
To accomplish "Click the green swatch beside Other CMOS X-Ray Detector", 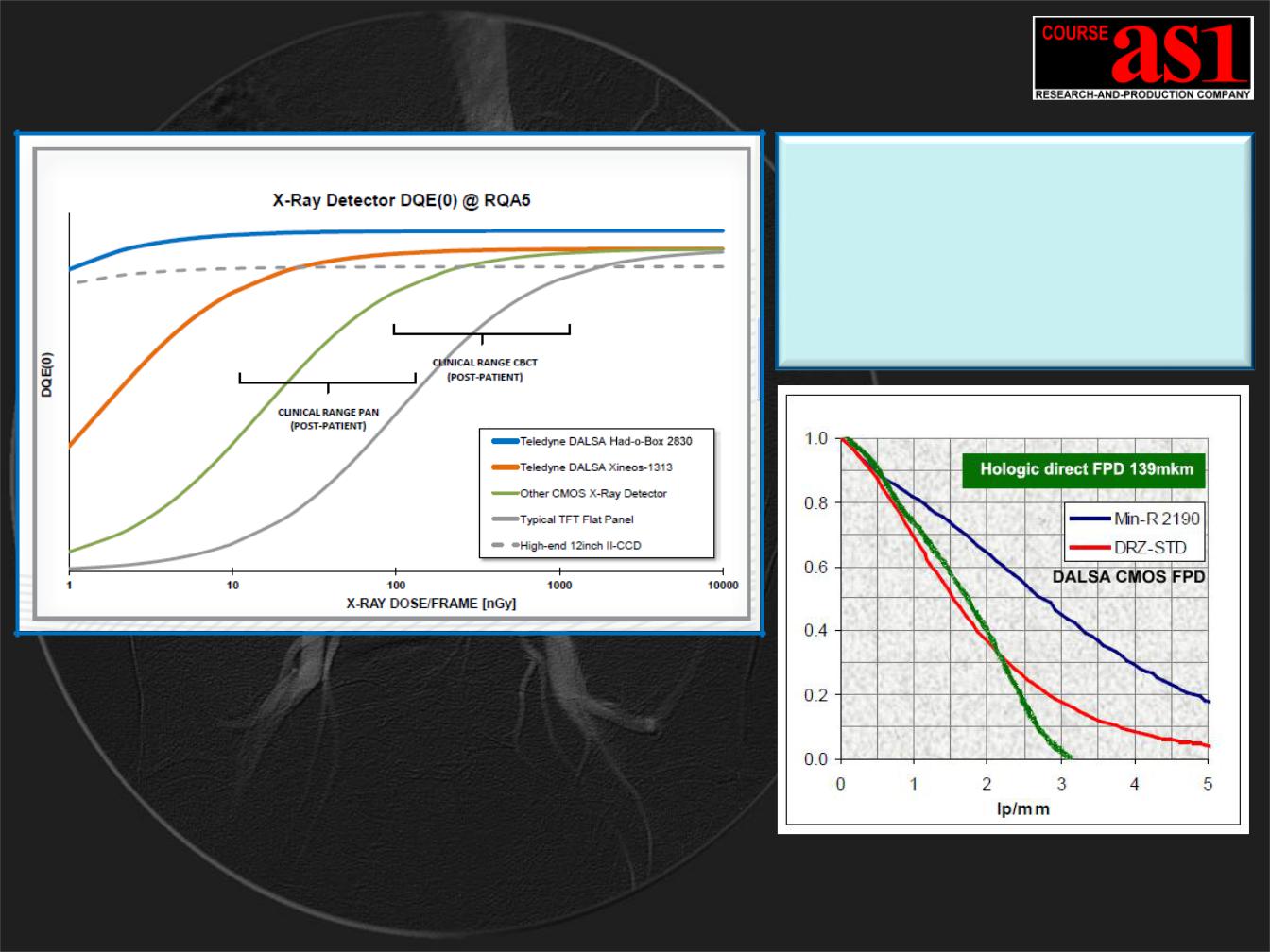I will coord(506,493).
